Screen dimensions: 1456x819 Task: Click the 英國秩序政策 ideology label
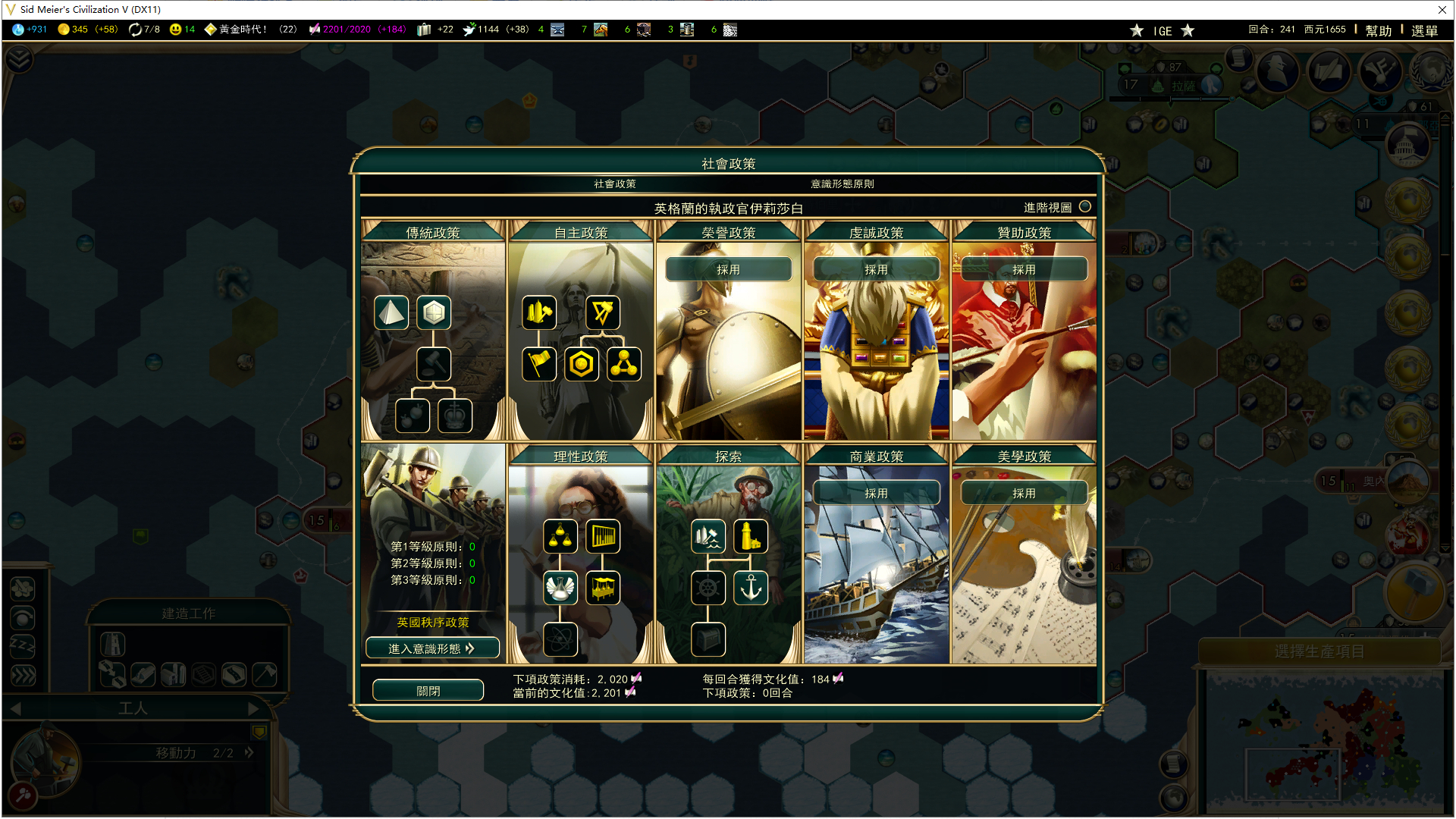[433, 622]
